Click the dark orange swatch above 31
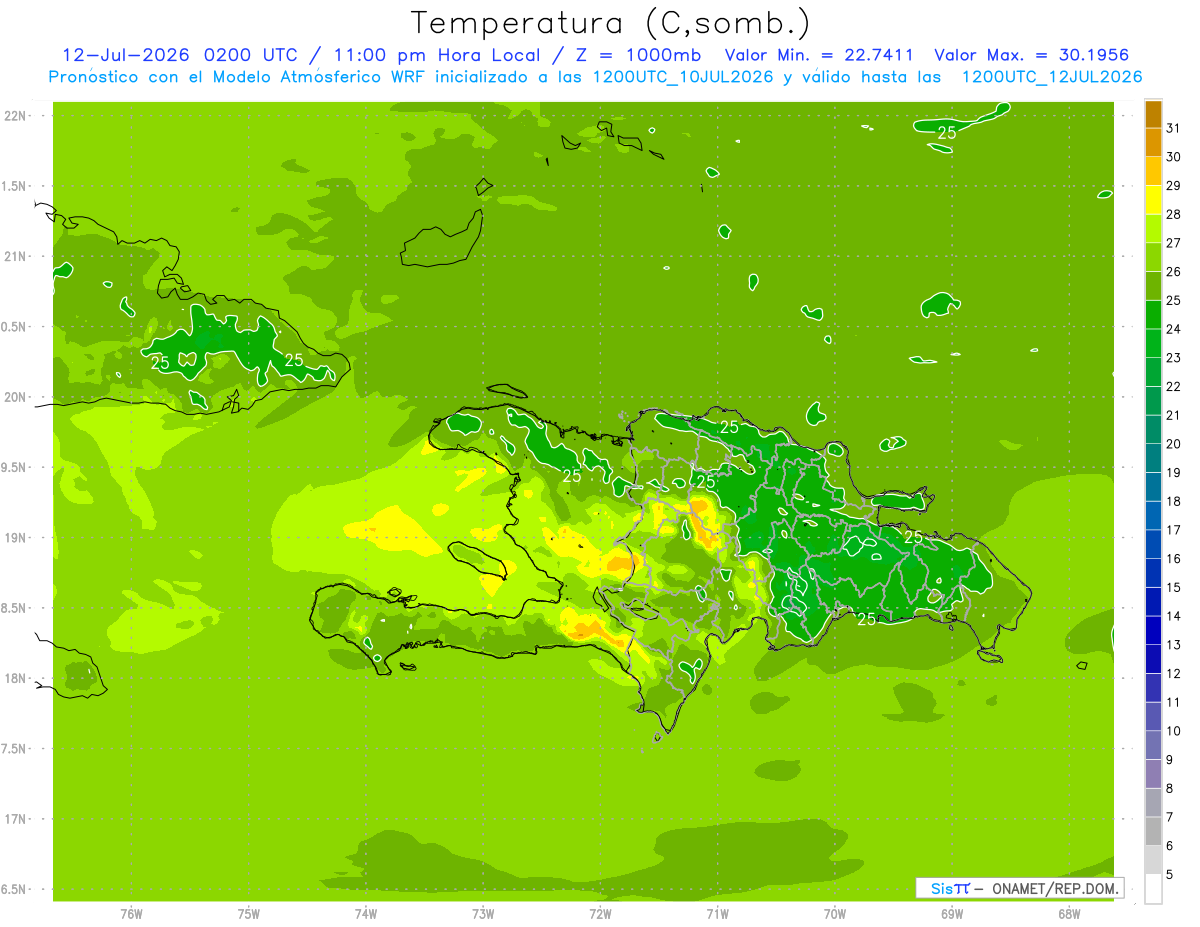Image resolution: width=1200 pixels, height=927 pixels. (1153, 113)
